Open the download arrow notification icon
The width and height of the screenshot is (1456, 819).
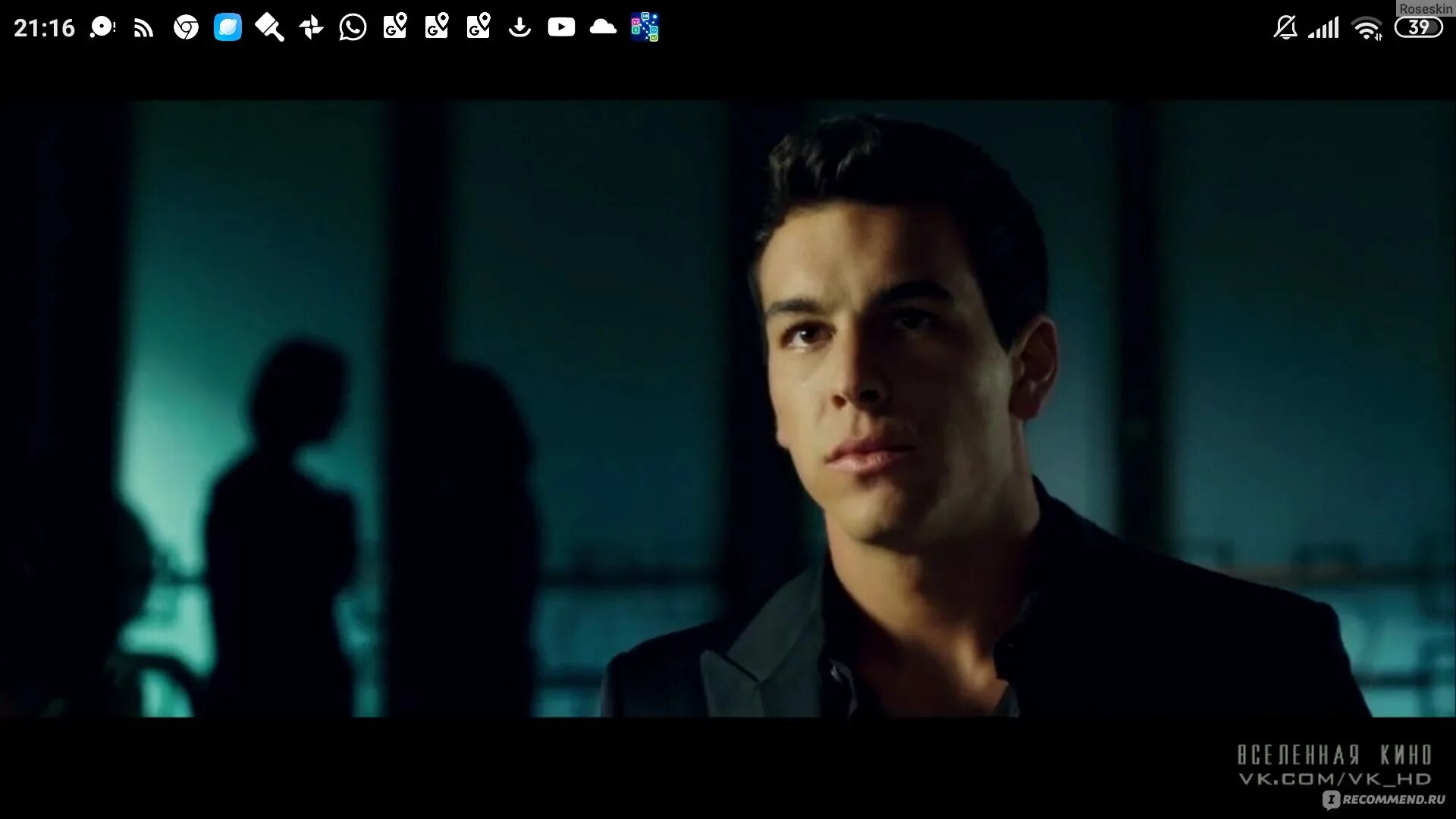(x=519, y=28)
